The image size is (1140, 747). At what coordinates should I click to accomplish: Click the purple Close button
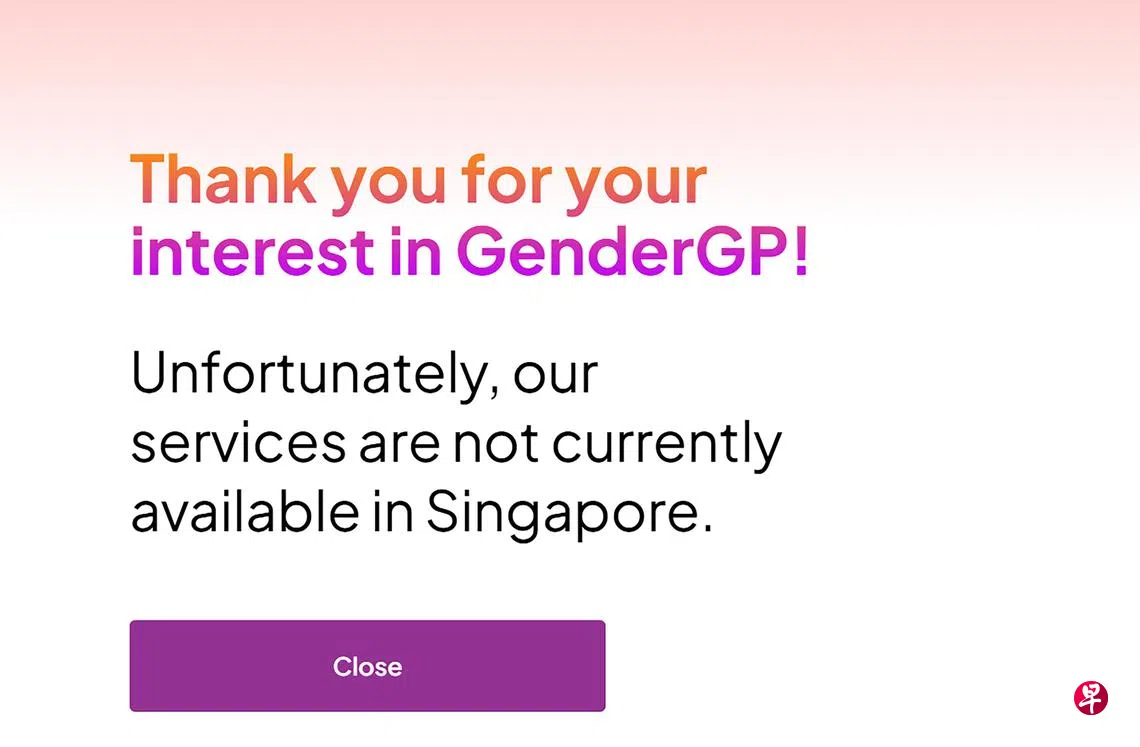point(367,666)
